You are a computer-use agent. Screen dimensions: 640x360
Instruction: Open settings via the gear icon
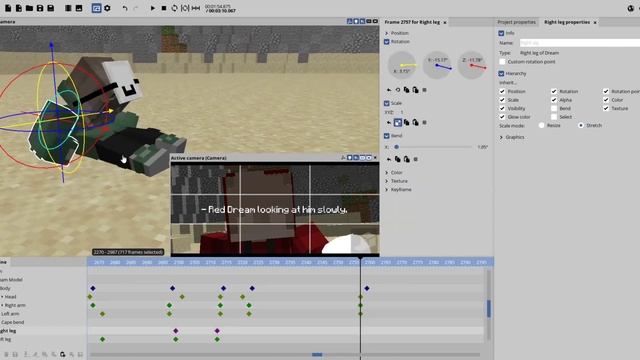click(107, 8)
